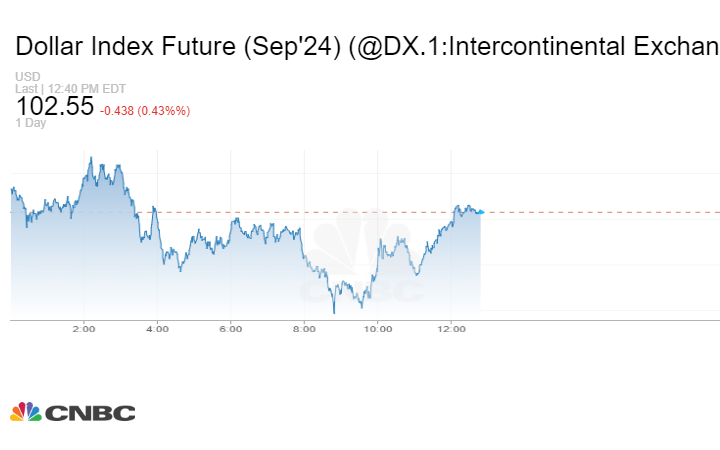Viewport: 720px width, 450px height.
Task: Click the 2:00 time axis label
Action: click(x=84, y=328)
